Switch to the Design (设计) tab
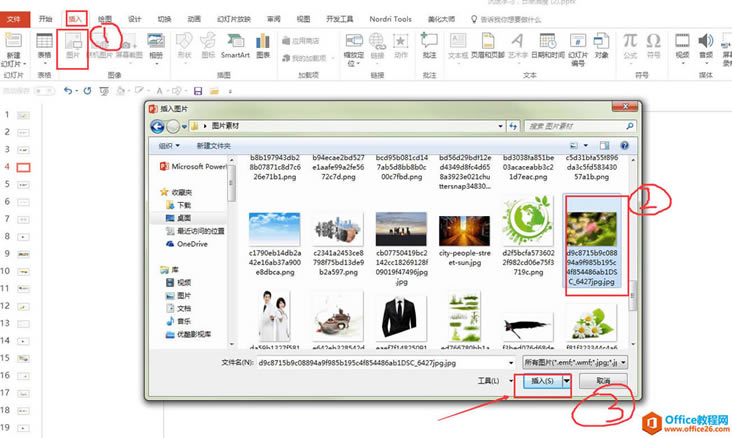This screenshot has width=732, height=438. (134, 19)
